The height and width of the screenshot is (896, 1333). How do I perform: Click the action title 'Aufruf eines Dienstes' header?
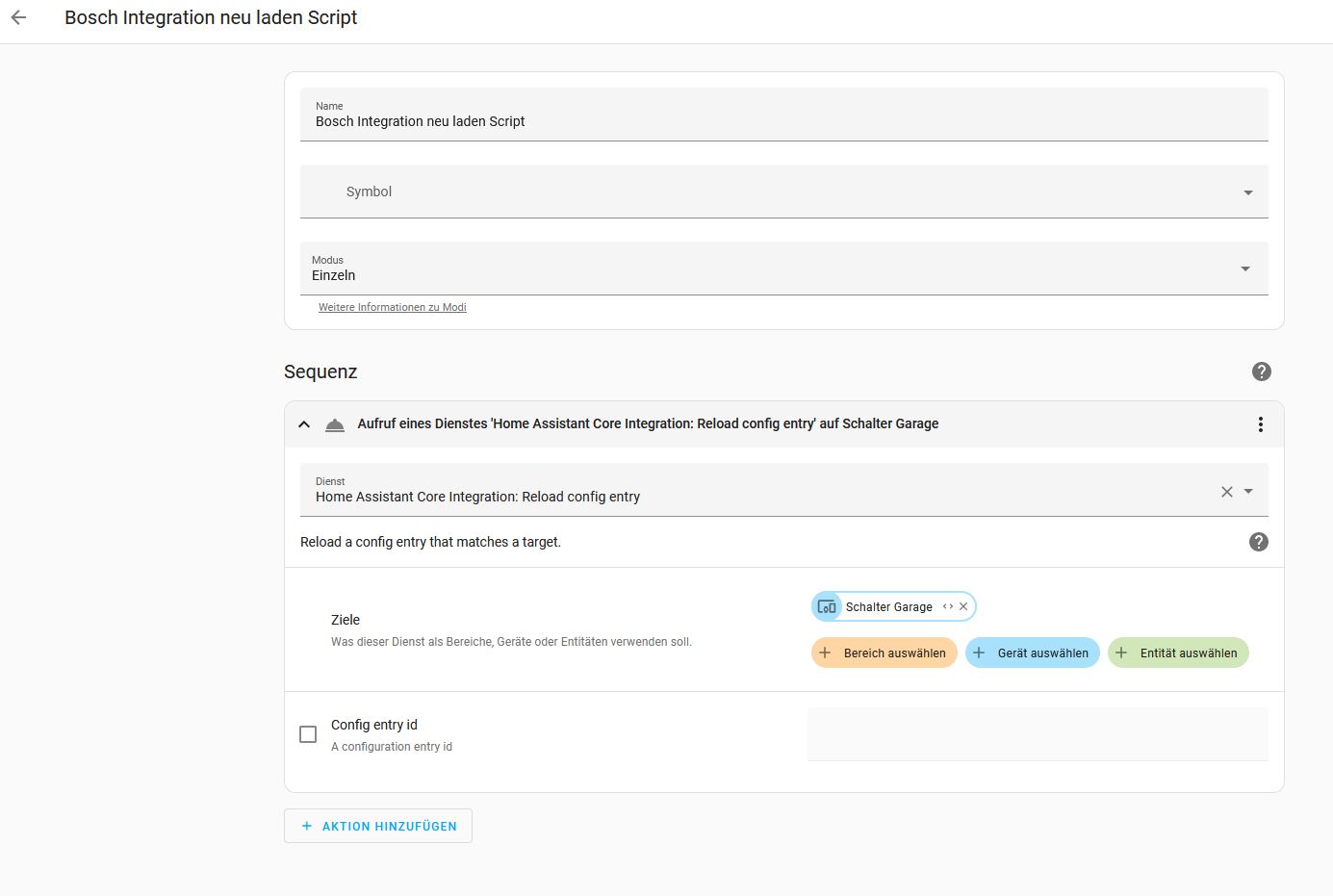(x=648, y=423)
